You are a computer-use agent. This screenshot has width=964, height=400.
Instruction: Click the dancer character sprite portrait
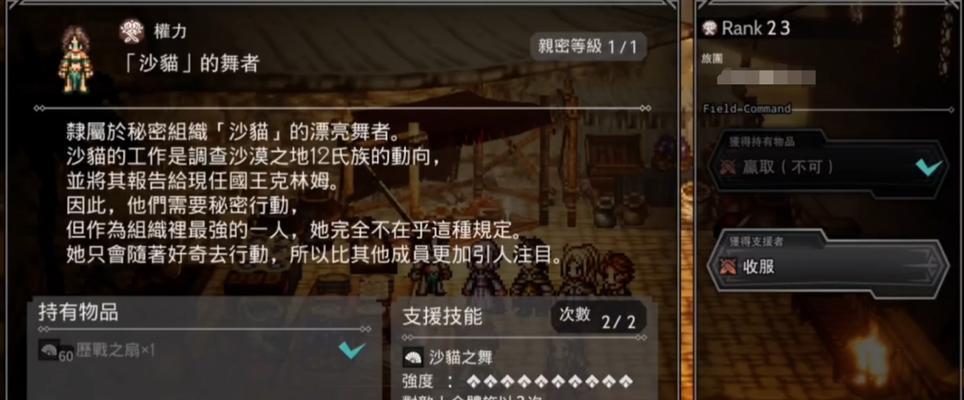[x=76, y=60]
